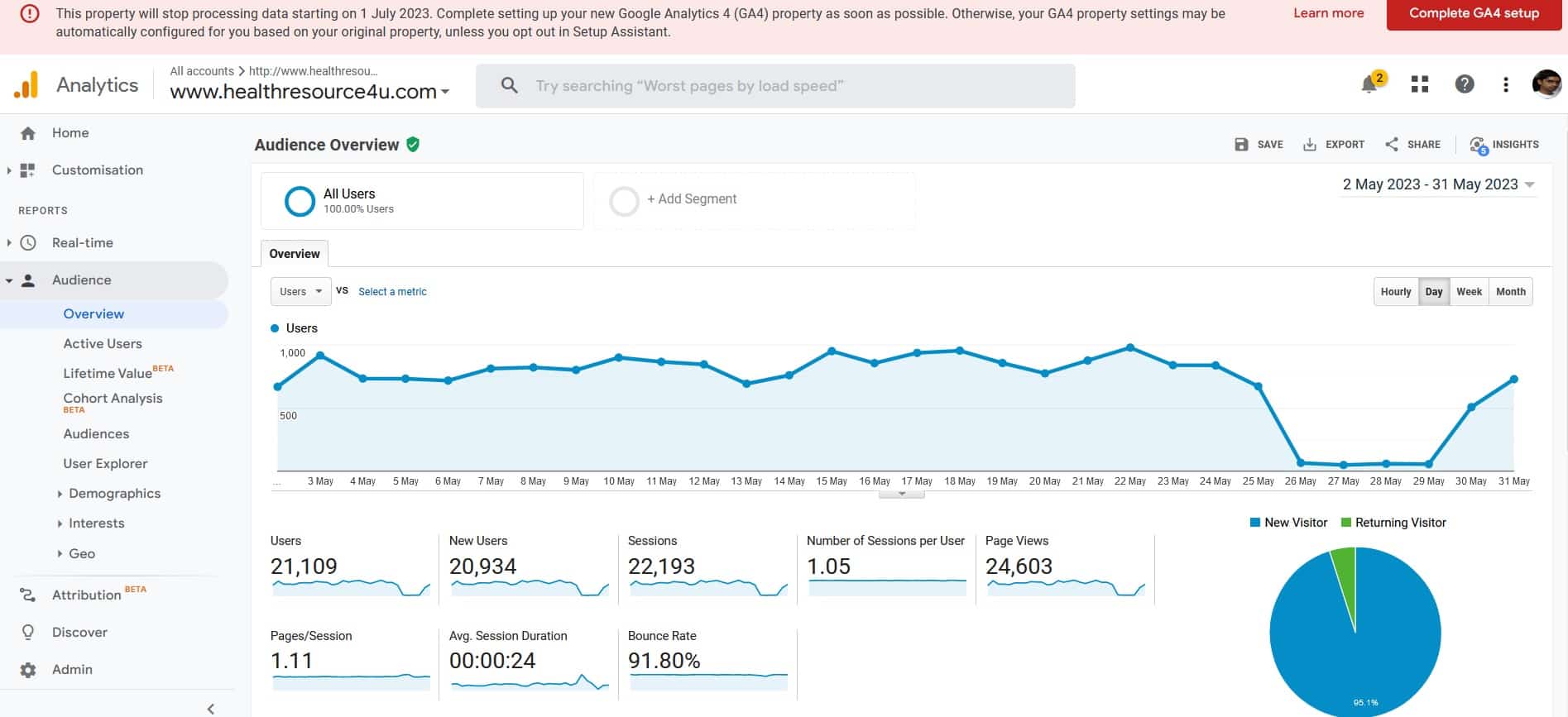Click the All accounts breadcrumb
This screenshot has width=1568, height=717.
(x=202, y=71)
